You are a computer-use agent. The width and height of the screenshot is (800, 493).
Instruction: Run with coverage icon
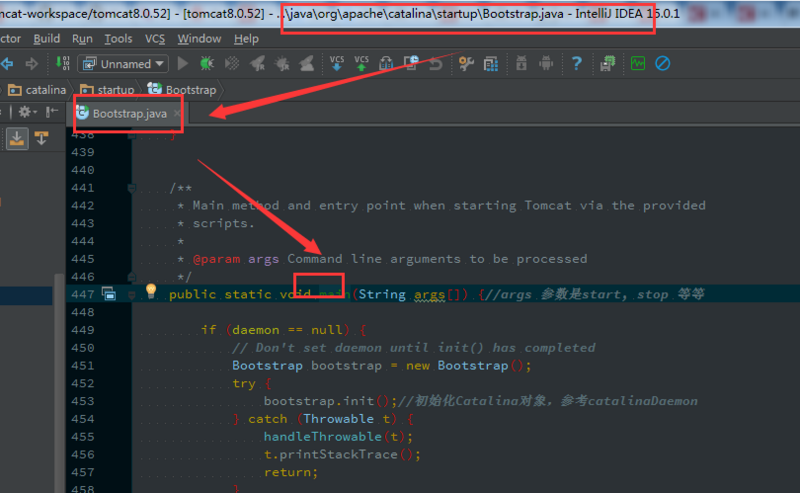click(x=232, y=63)
